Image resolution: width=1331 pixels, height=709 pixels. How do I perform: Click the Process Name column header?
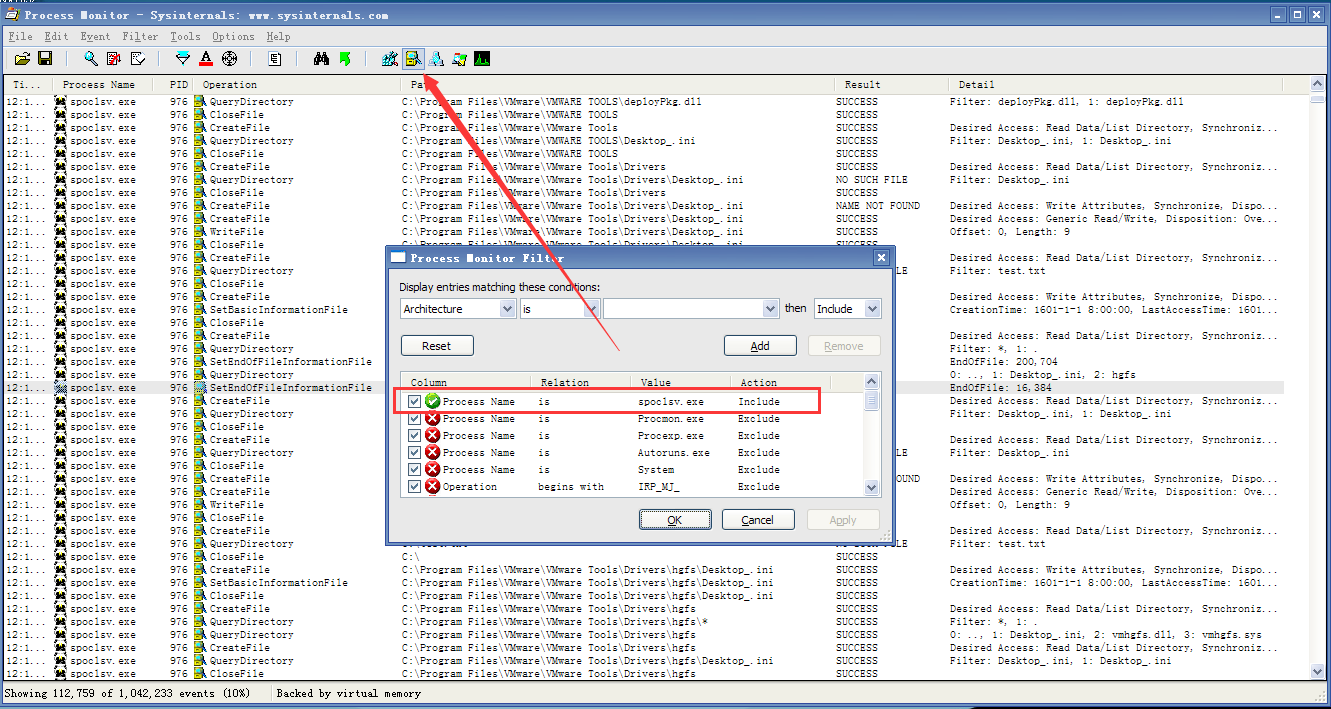(98, 85)
